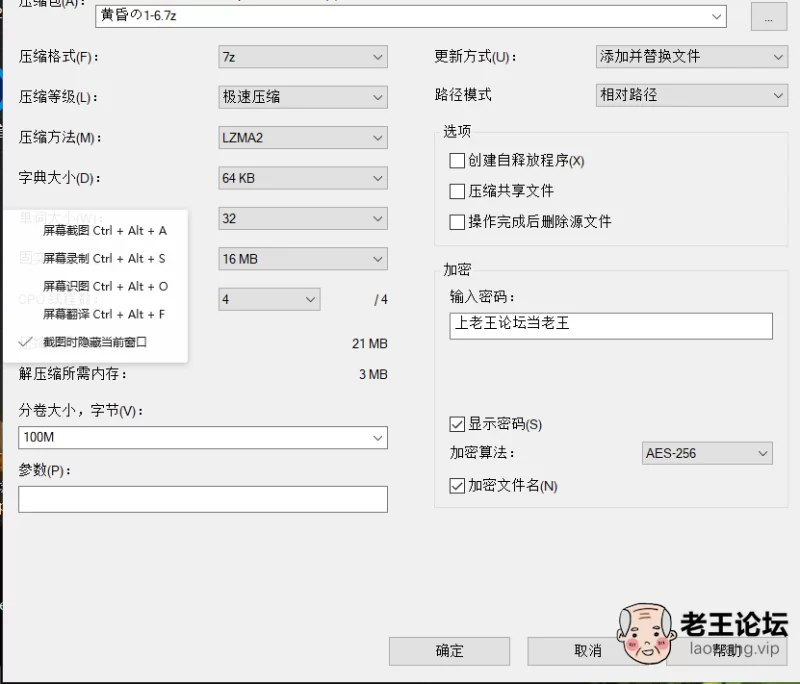Click the 压缩格式(F) label

[59, 57]
